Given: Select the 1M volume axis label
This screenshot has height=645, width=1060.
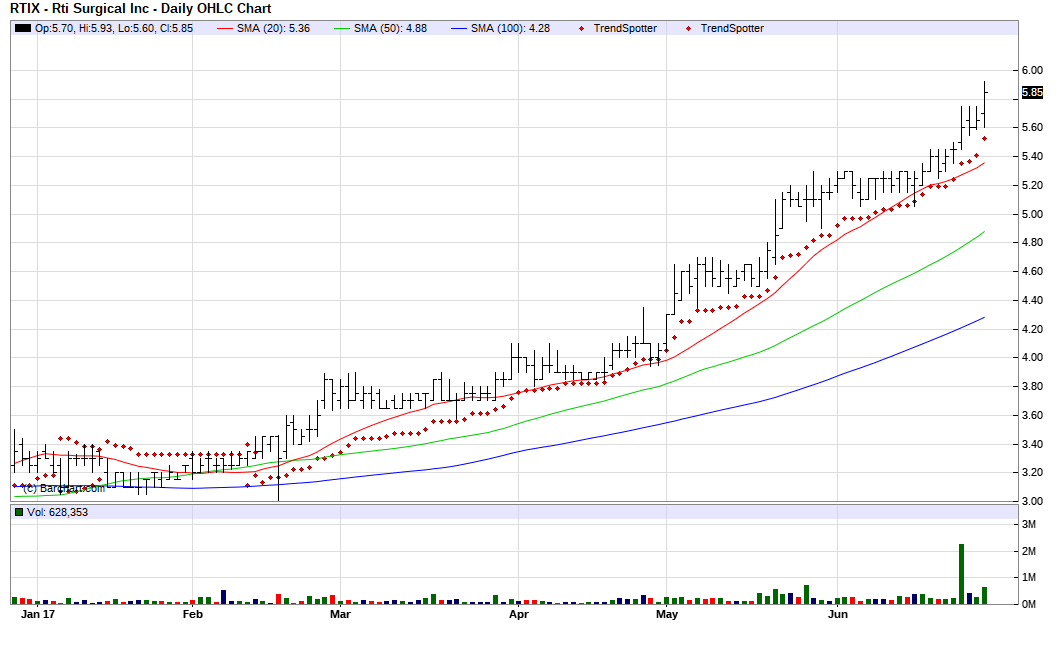Looking at the screenshot, I should coord(1029,577).
